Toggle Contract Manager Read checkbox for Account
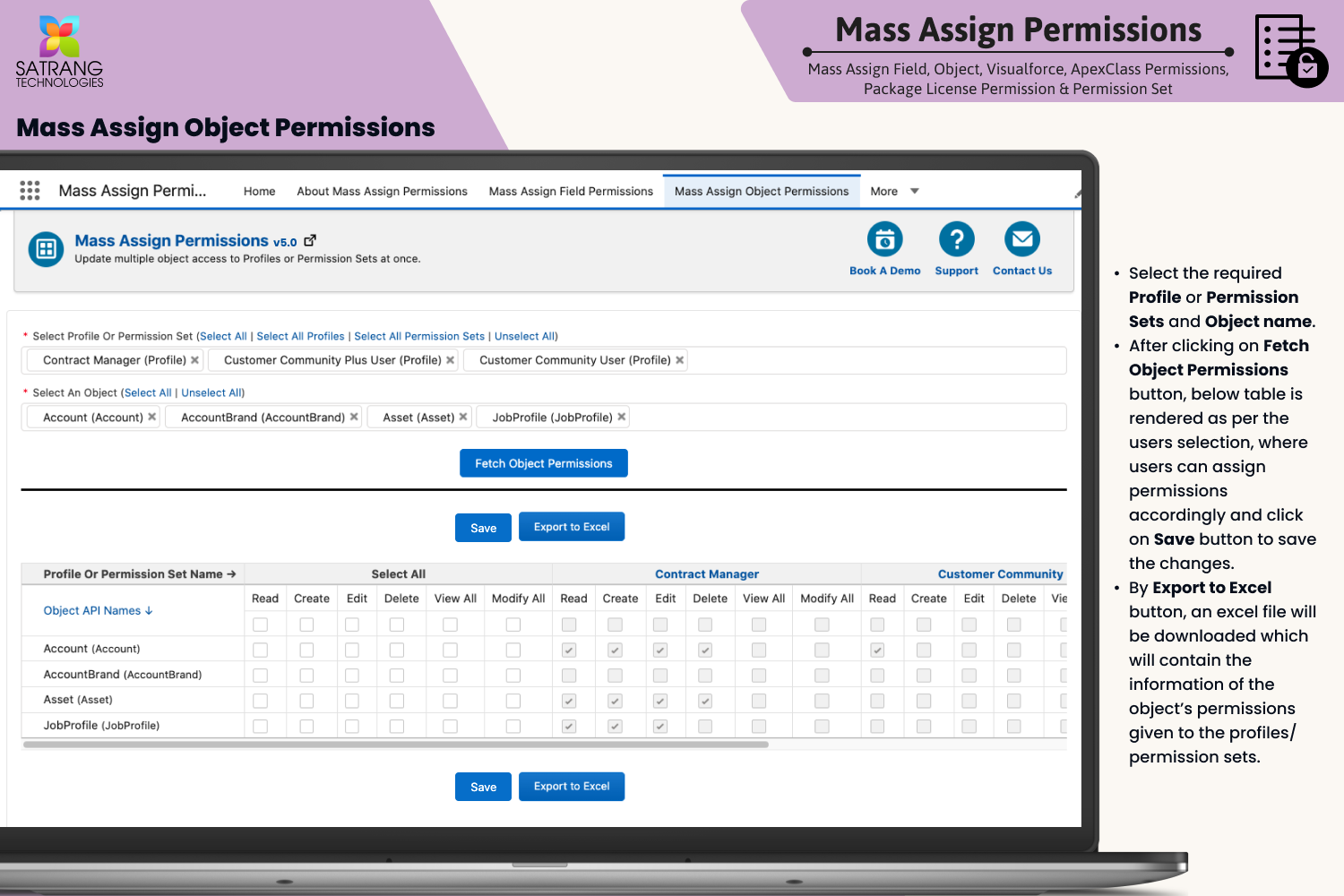 [569, 650]
